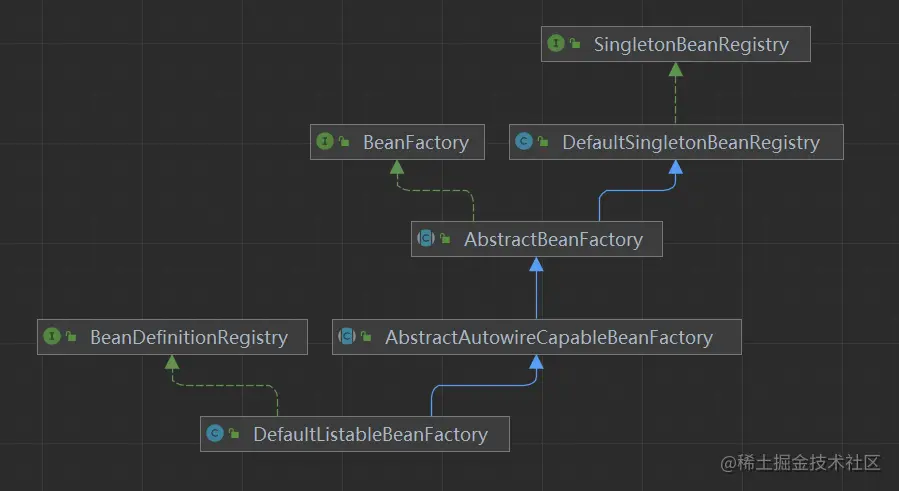Select the BeanFactory interface node
Viewport: 899px width, 491px height.
tap(397, 142)
